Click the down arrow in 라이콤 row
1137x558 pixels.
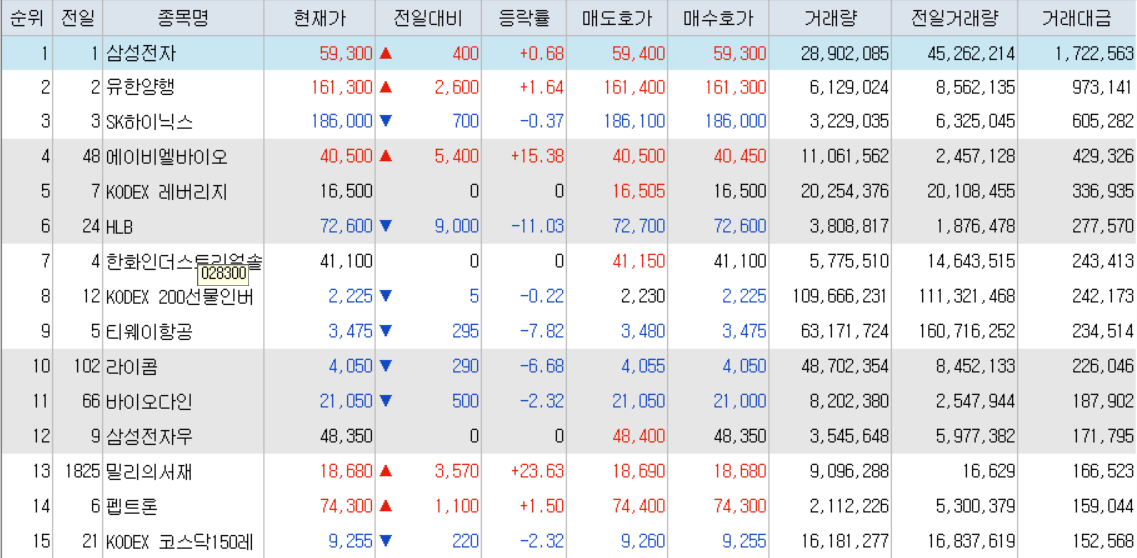(x=386, y=367)
